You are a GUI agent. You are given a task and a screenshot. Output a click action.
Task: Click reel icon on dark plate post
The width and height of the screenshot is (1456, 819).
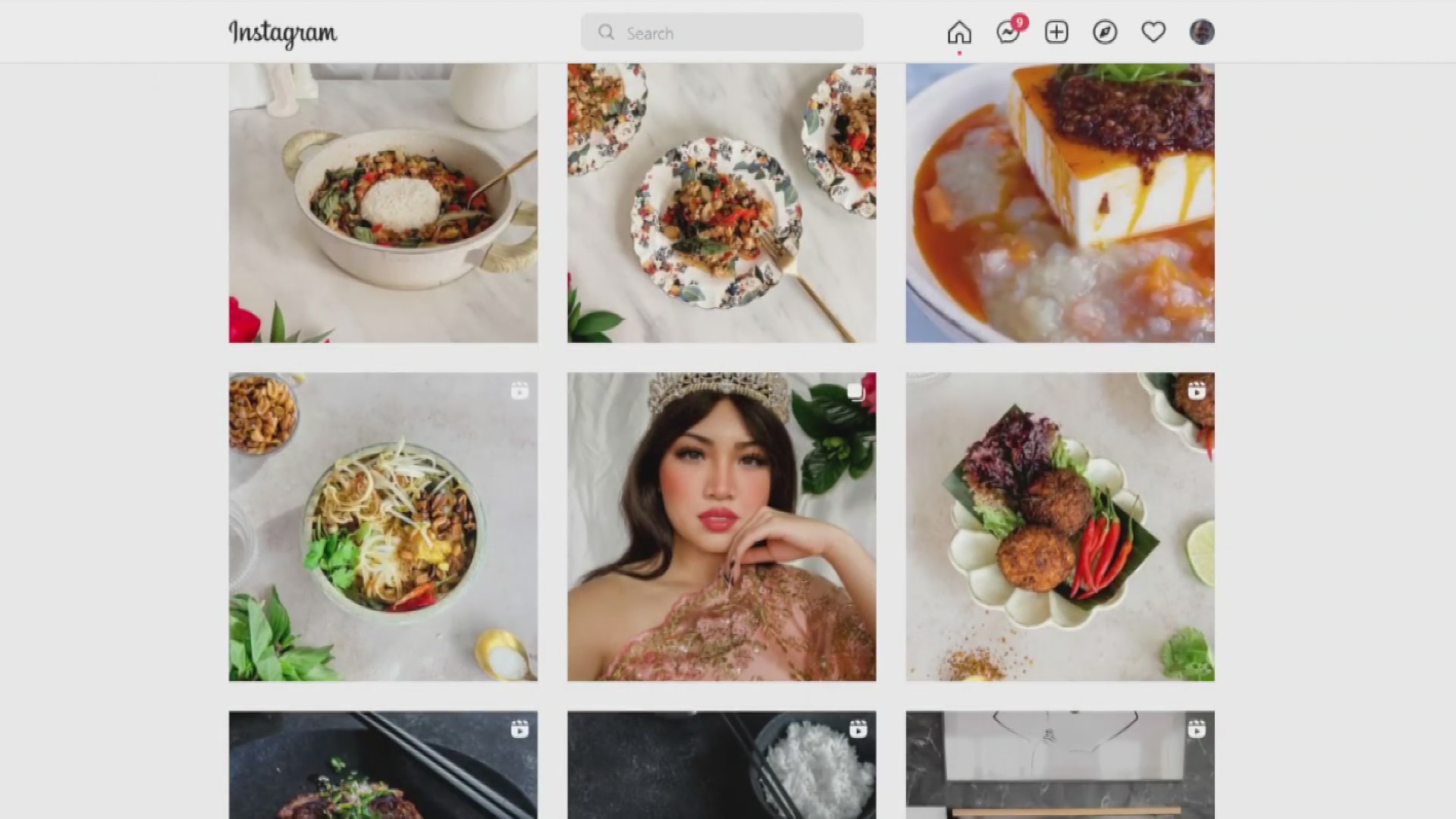click(519, 730)
